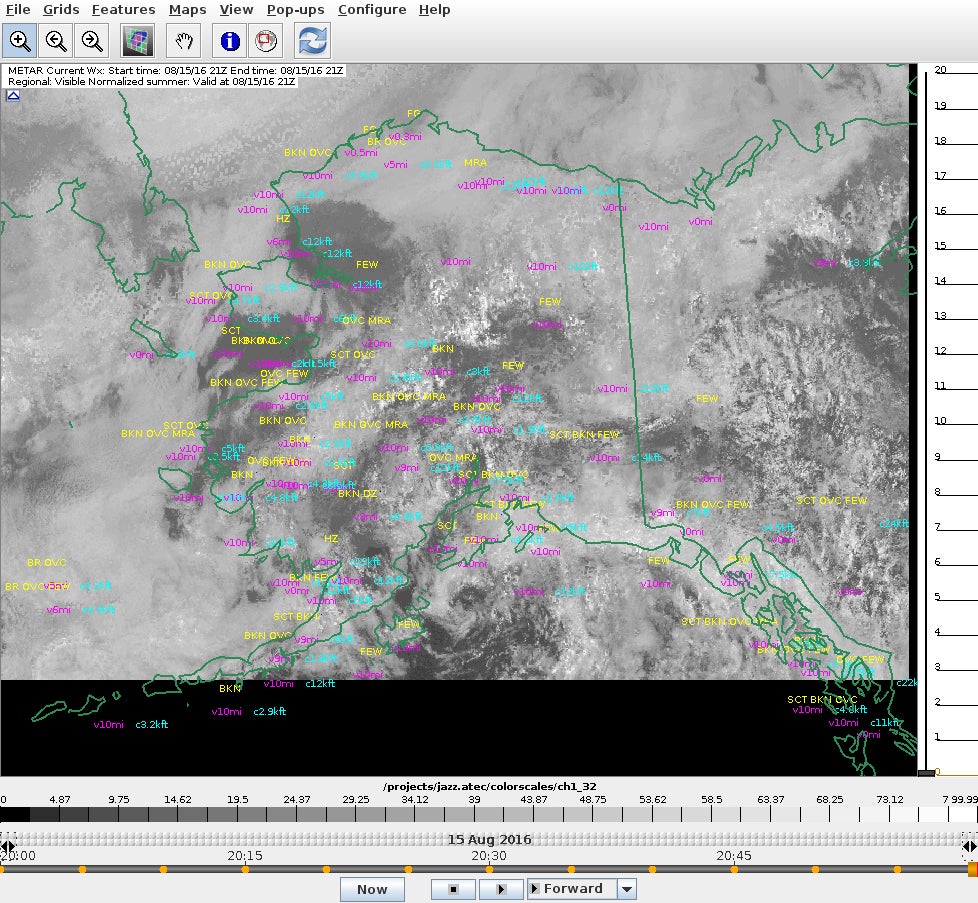Click the timeline marker under 20:15
Screen dimensions: 978x903
click(245, 870)
